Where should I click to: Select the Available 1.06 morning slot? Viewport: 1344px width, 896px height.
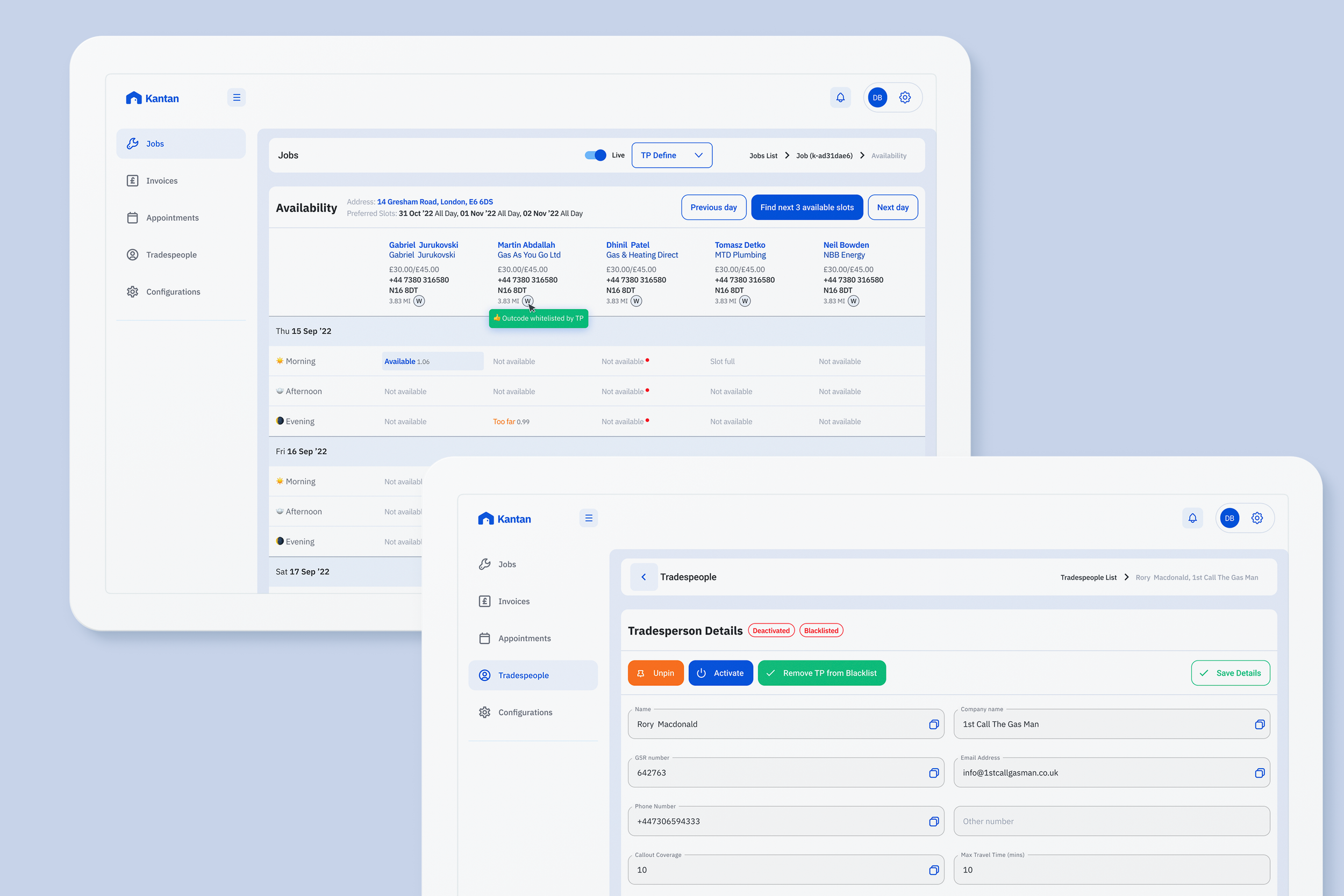(x=433, y=361)
